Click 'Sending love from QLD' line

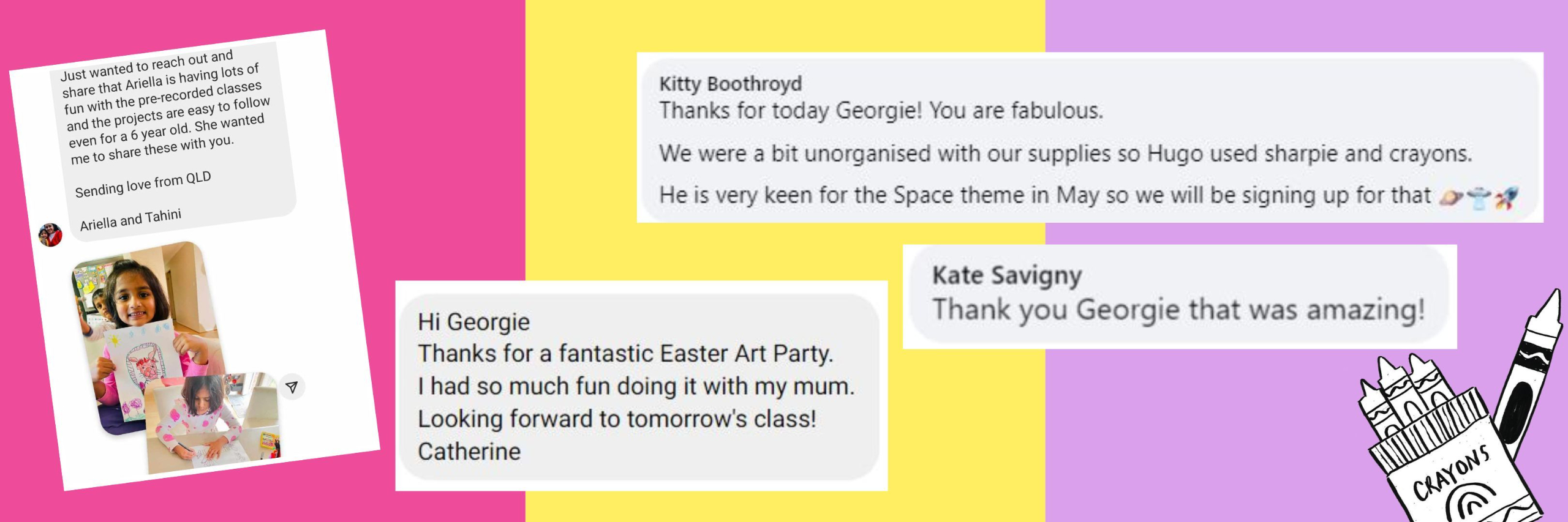pos(143,185)
